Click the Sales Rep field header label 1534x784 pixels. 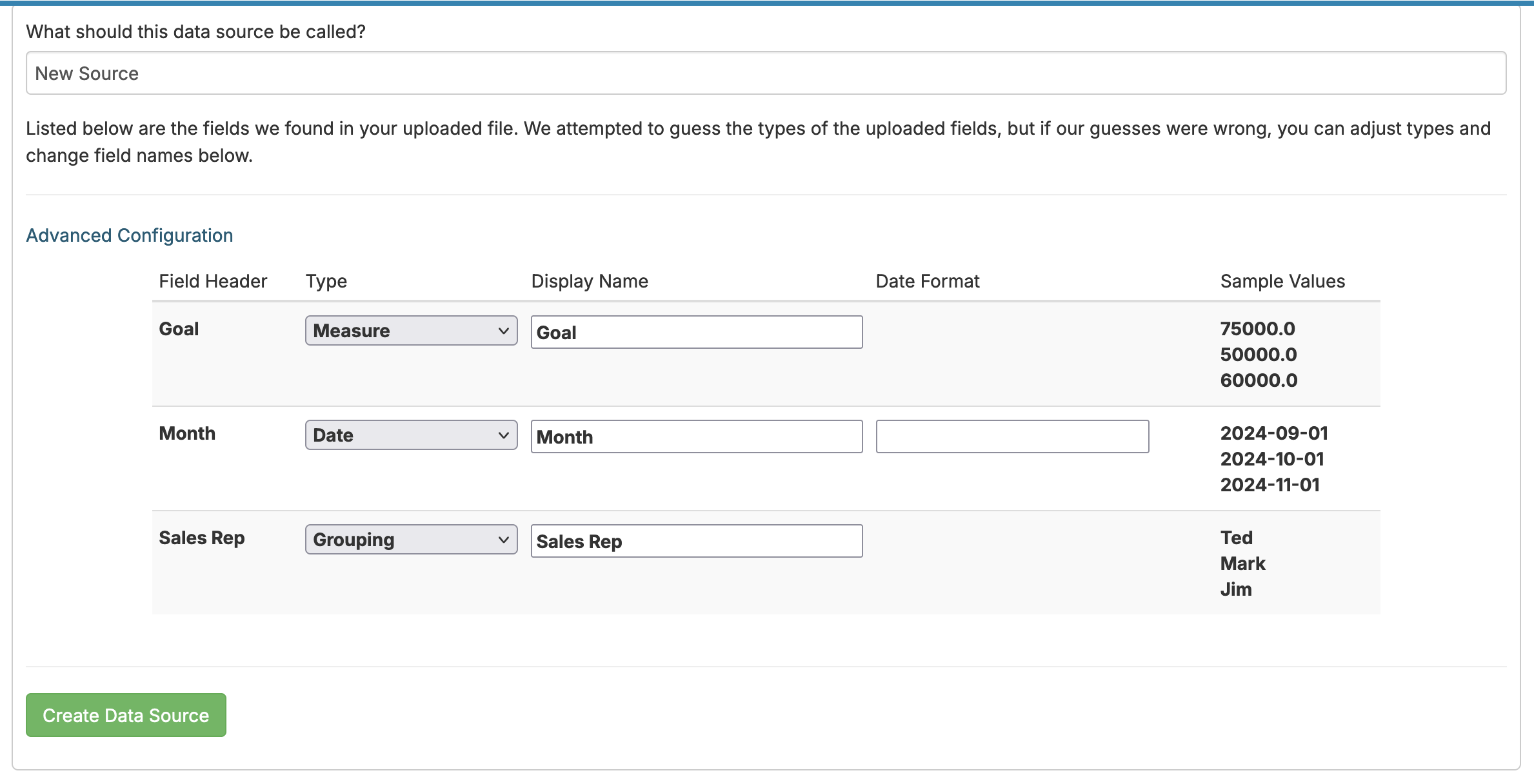202,538
